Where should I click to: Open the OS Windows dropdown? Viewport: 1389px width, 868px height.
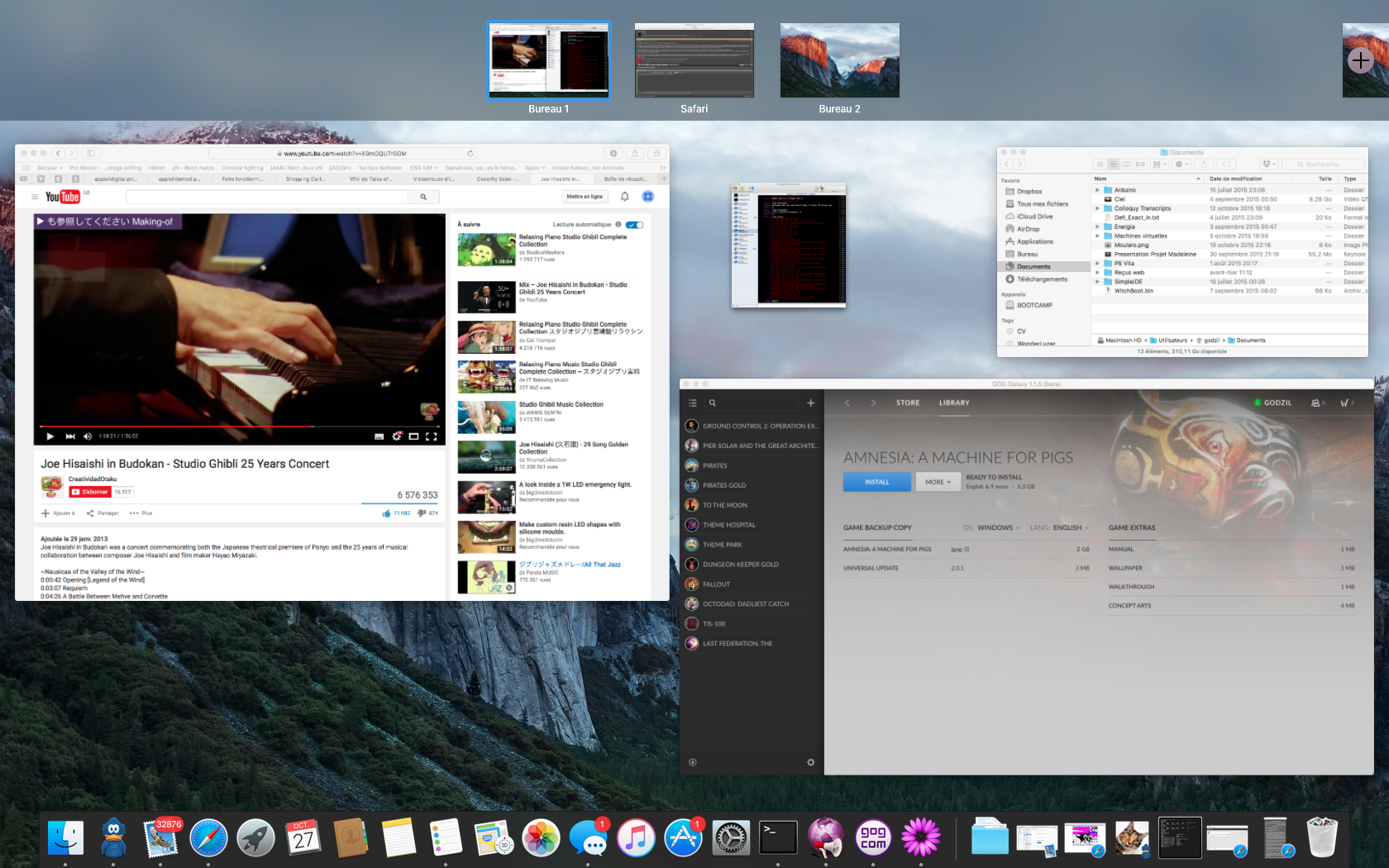click(998, 527)
